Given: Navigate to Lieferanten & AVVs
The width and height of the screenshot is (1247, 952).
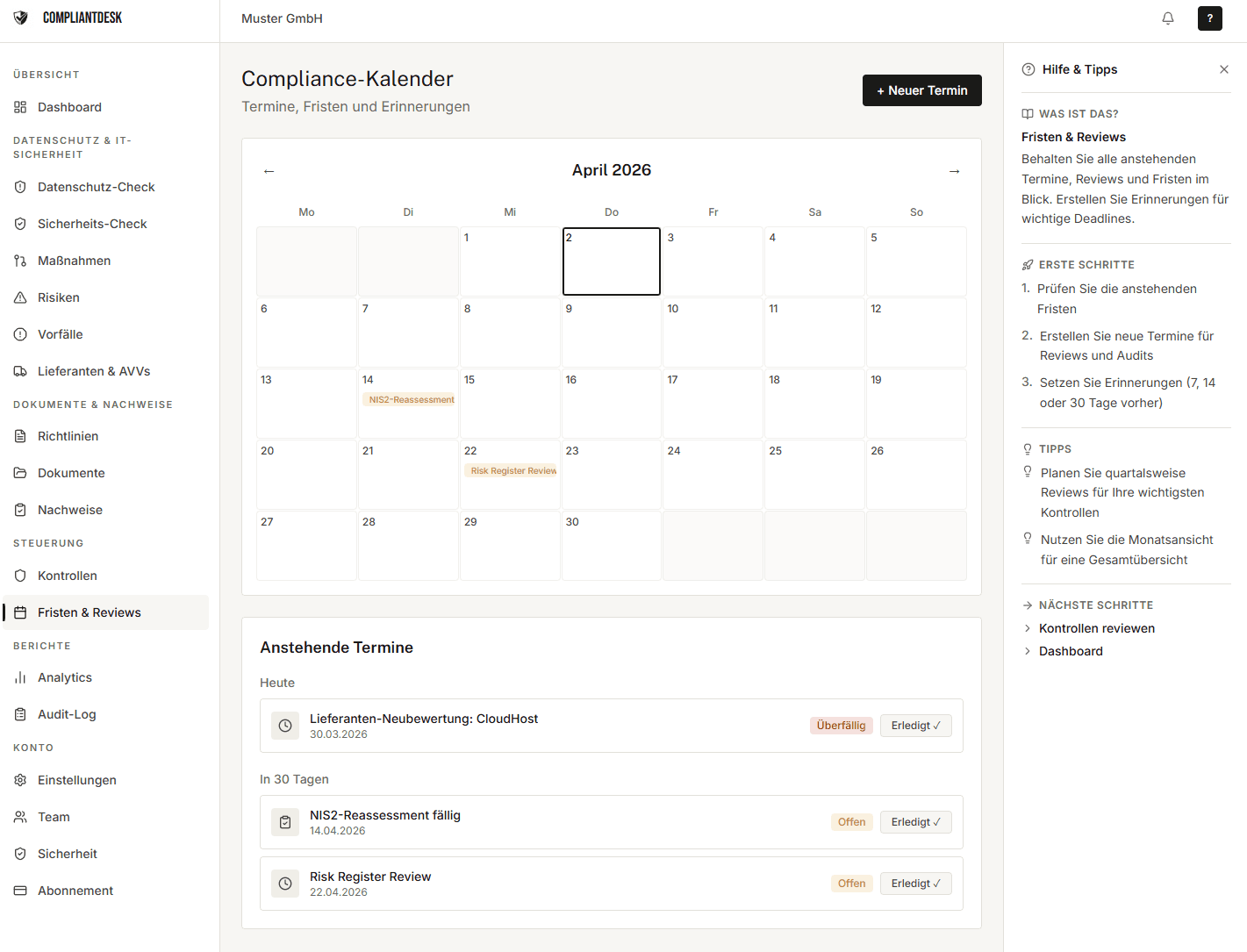Looking at the screenshot, I should click(94, 371).
